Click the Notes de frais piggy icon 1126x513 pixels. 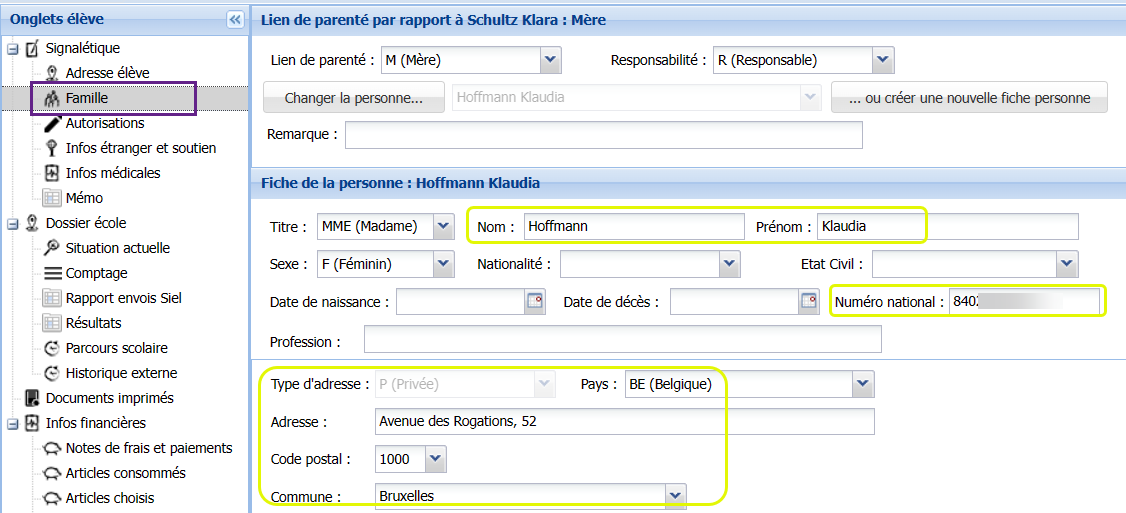point(52,448)
